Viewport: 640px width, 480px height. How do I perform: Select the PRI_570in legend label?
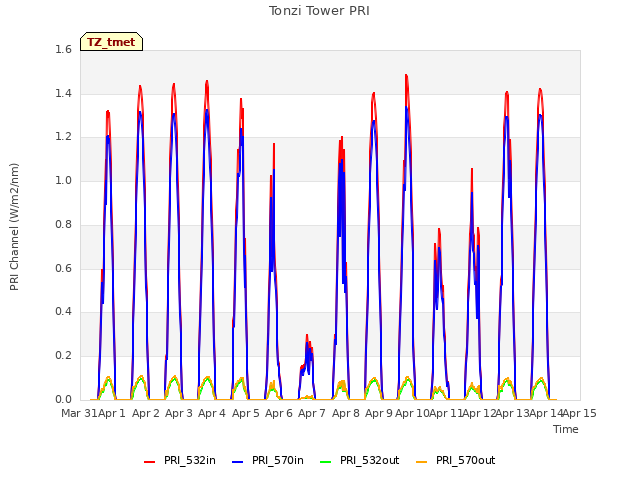(278, 460)
